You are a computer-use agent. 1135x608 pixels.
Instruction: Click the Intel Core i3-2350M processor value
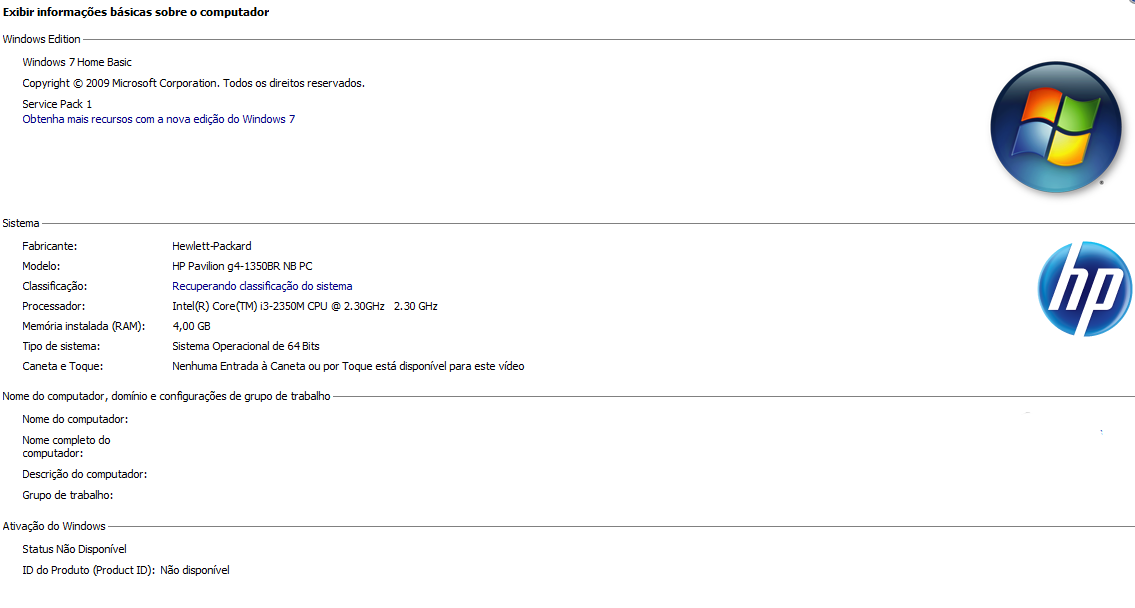(x=305, y=306)
